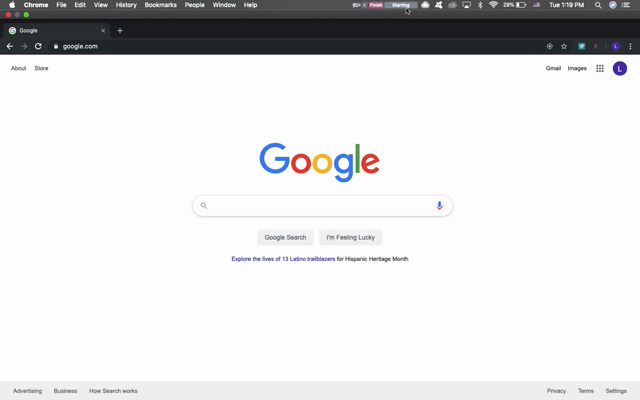Image resolution: width=640 pixels, height=400 pixels.
Task: Open macOS Spotlight search
Action: tap(598, 5)
